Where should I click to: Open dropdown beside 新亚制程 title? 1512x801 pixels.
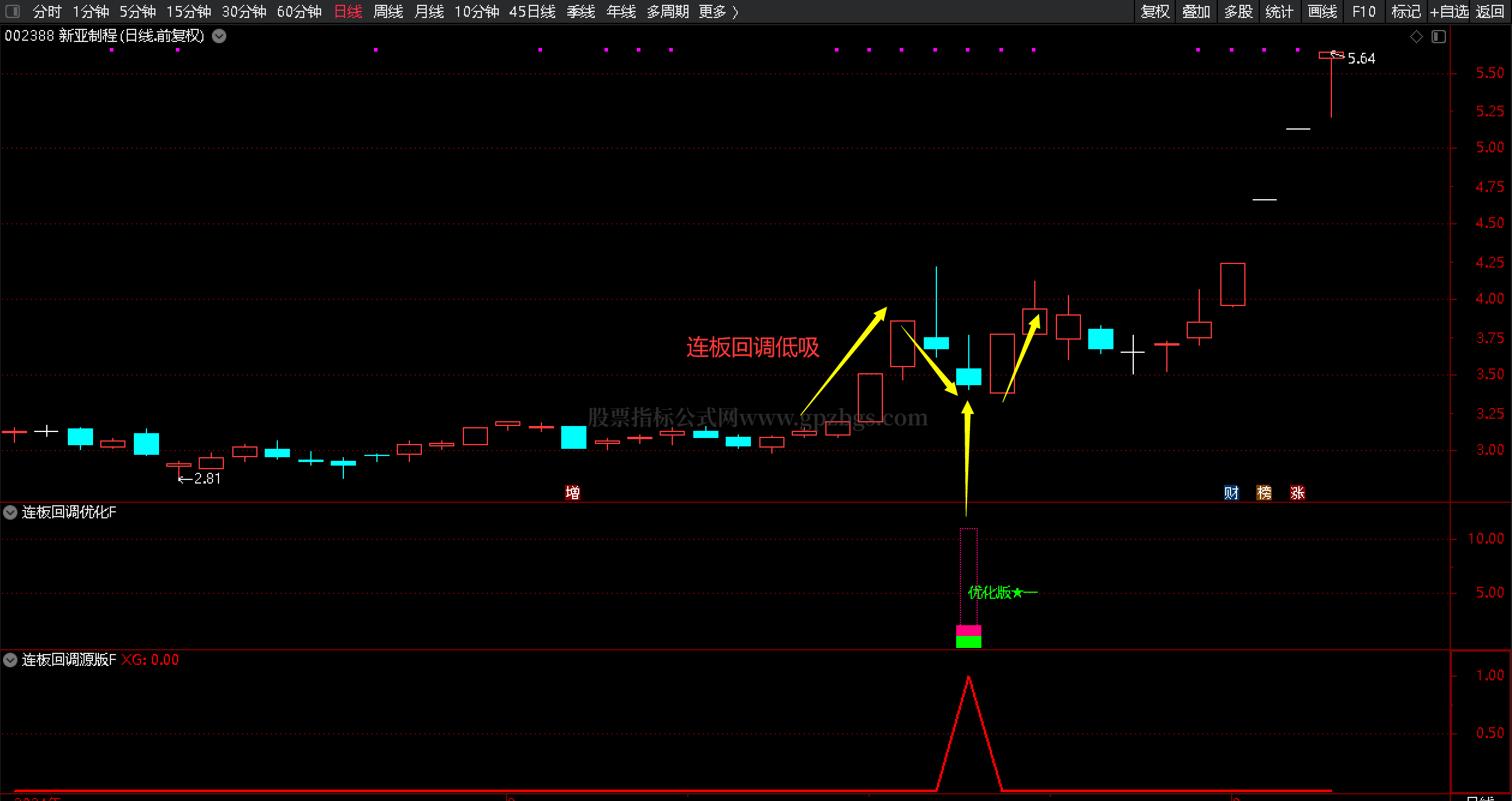click(220, 36)
